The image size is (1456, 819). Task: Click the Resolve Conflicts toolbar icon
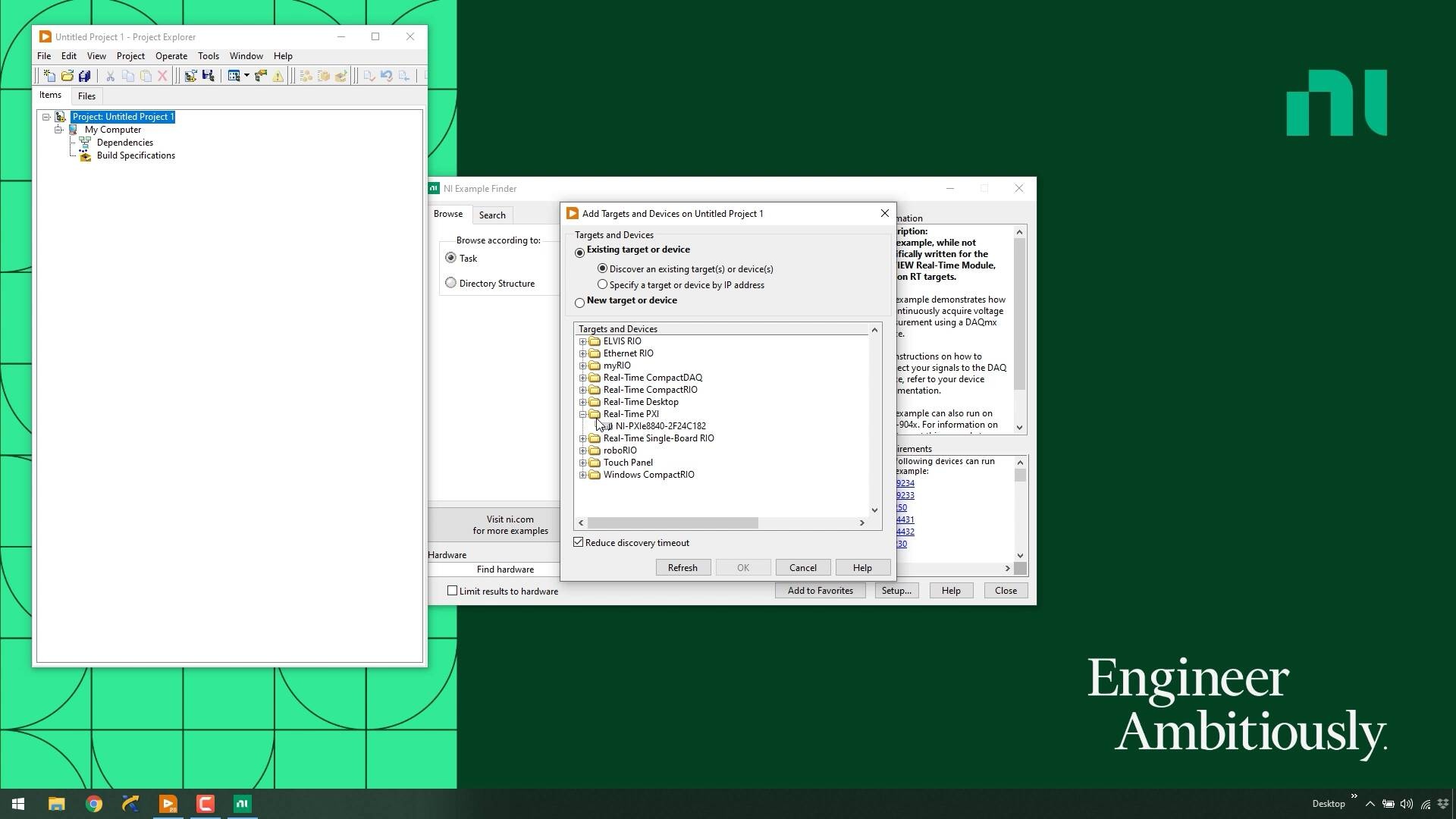click(261, 76)
